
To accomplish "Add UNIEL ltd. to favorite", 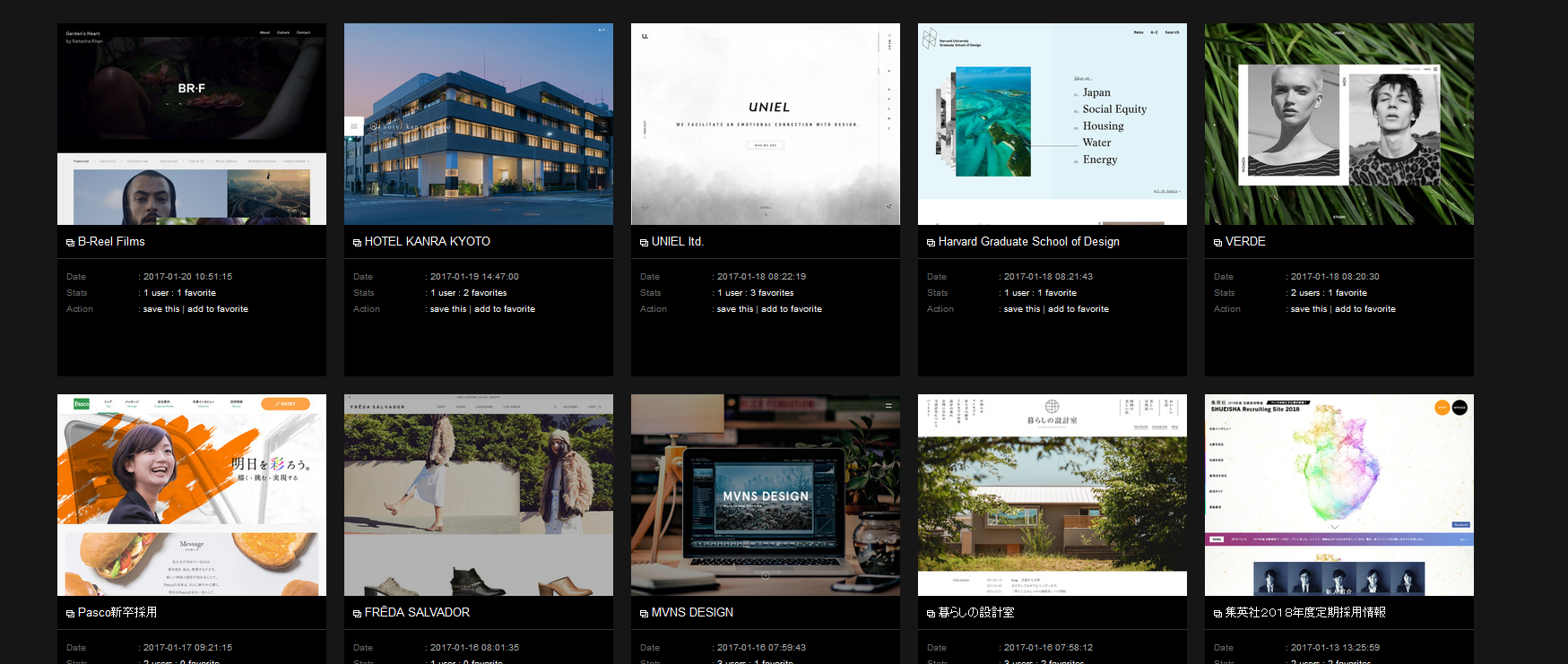I will point(792,309).
